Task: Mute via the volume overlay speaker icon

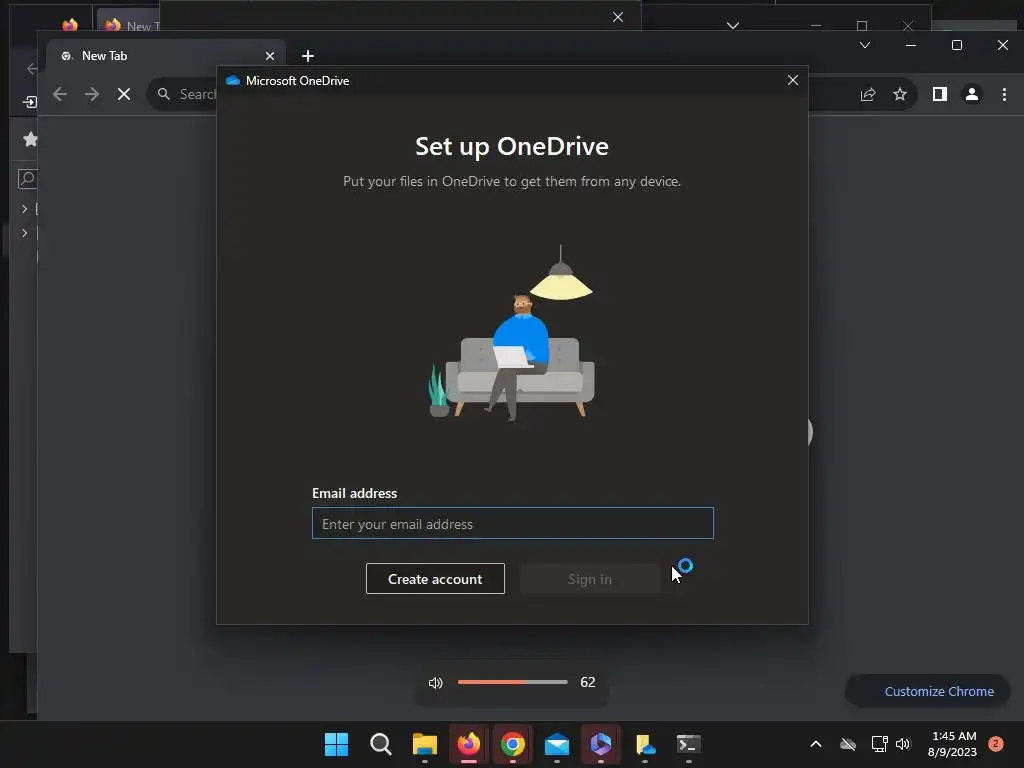Action: point(436,682)
